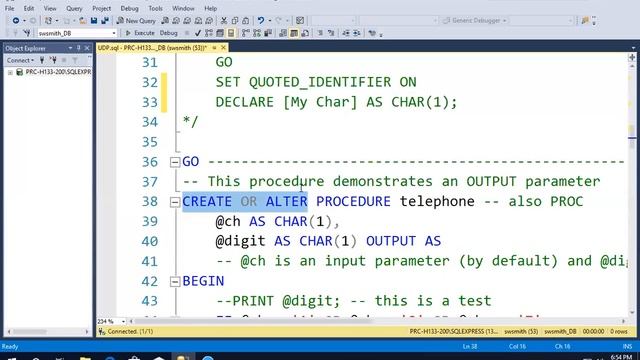Click the Save All icon
This screenshot has width=640, height=360.
[105, 20]
